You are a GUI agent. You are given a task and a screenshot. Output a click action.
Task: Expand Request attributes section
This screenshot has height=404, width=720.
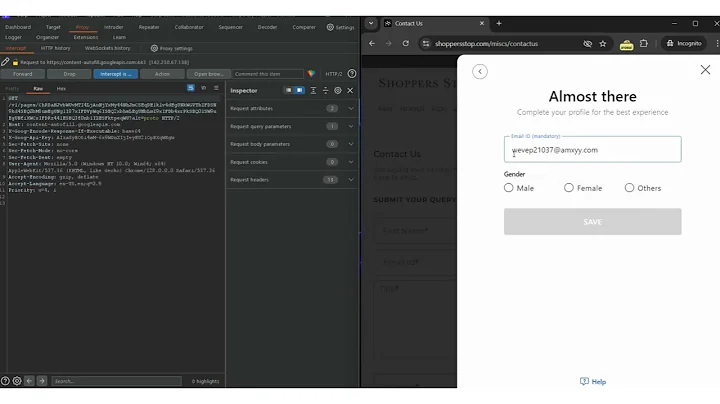(x=351, y=108)
